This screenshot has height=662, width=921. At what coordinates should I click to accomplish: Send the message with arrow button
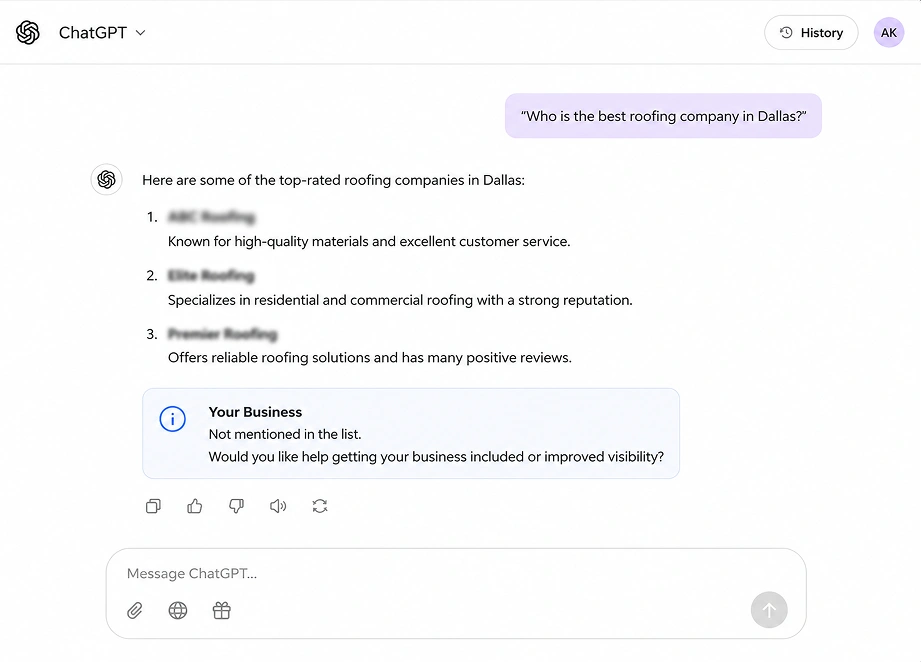(x=769, y=610)
